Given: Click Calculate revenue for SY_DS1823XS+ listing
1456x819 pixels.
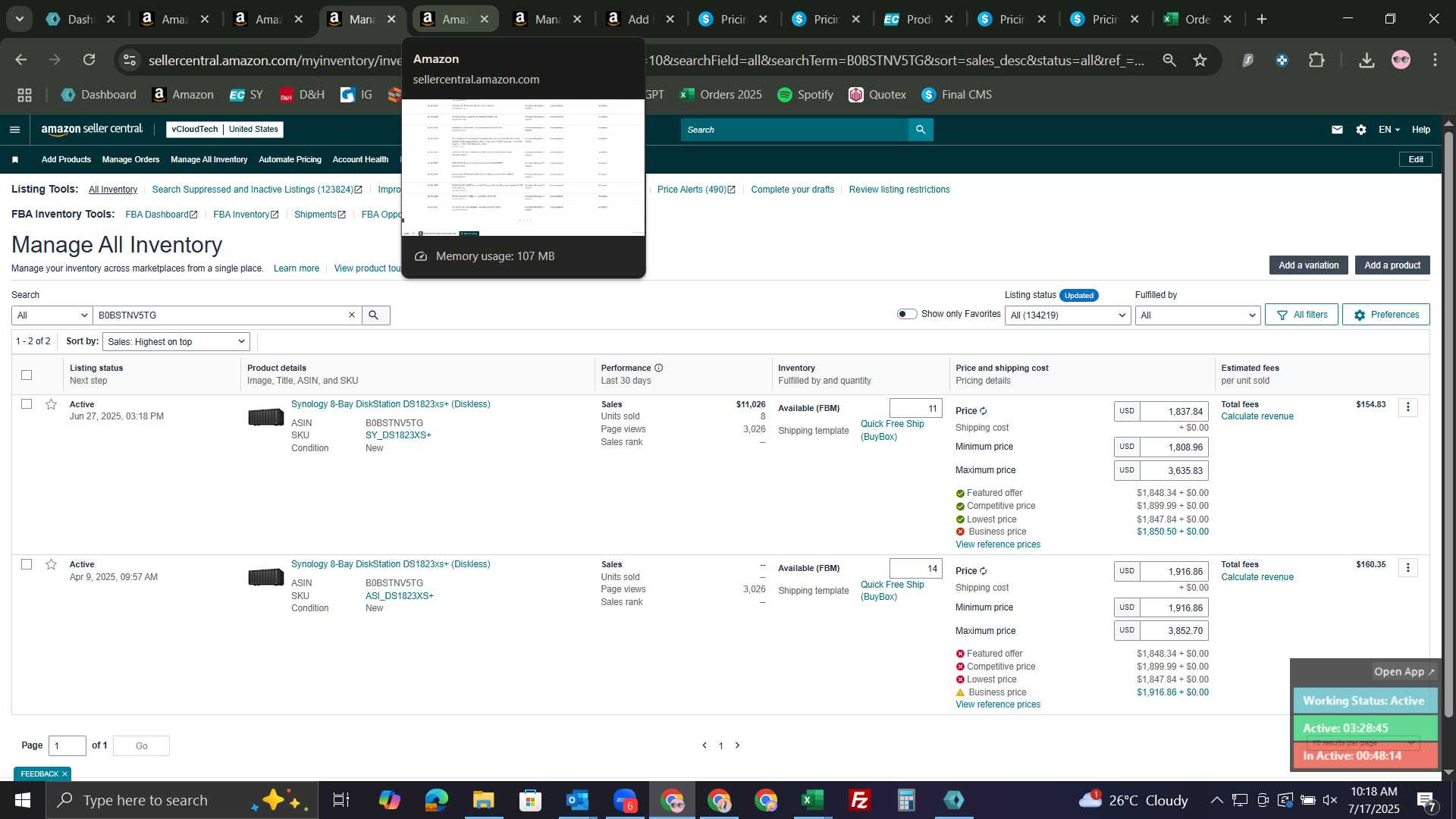Looking at the screenshot, I should pos(1257,416).
